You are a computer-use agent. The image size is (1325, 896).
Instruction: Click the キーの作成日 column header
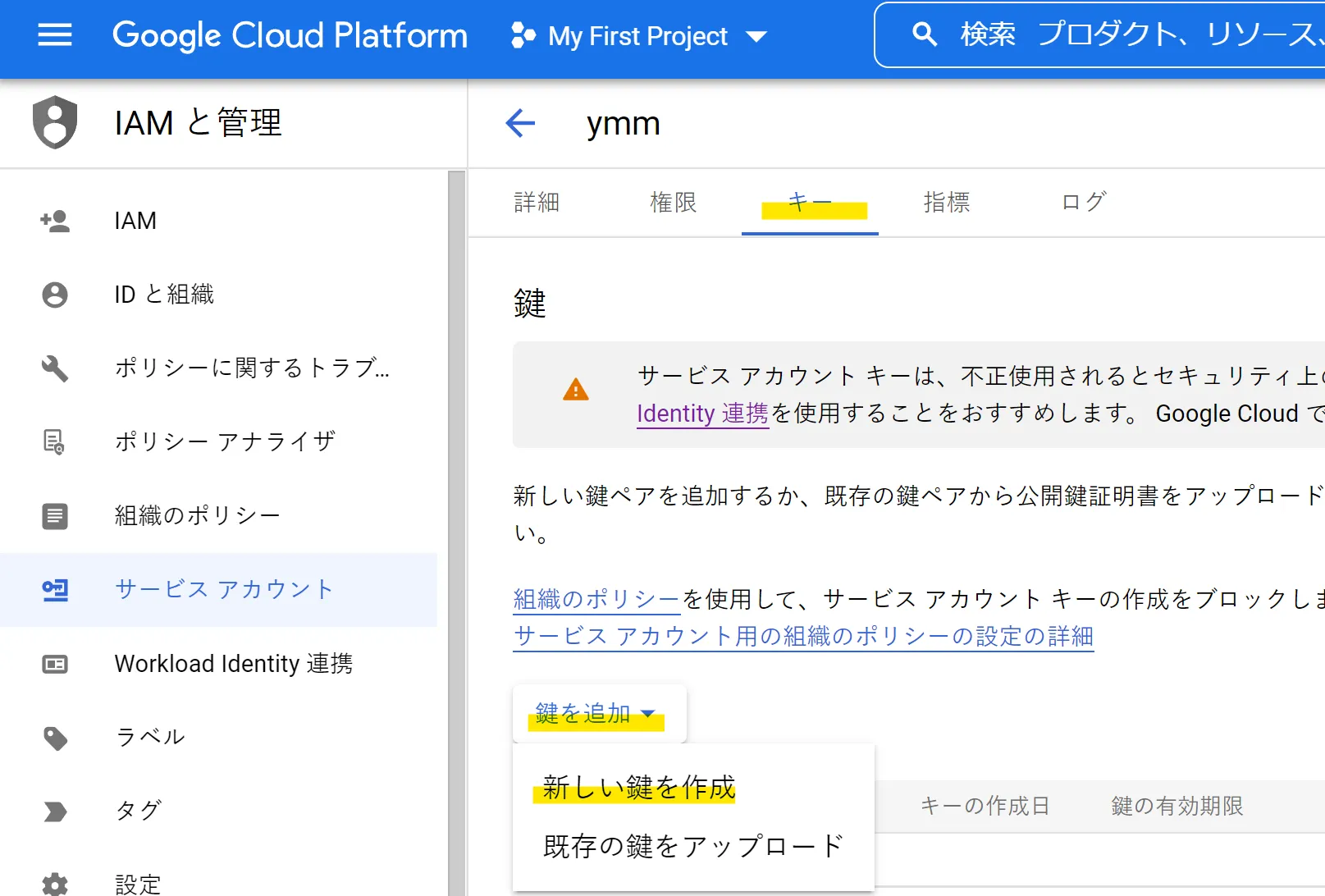[x=985, y=806]
